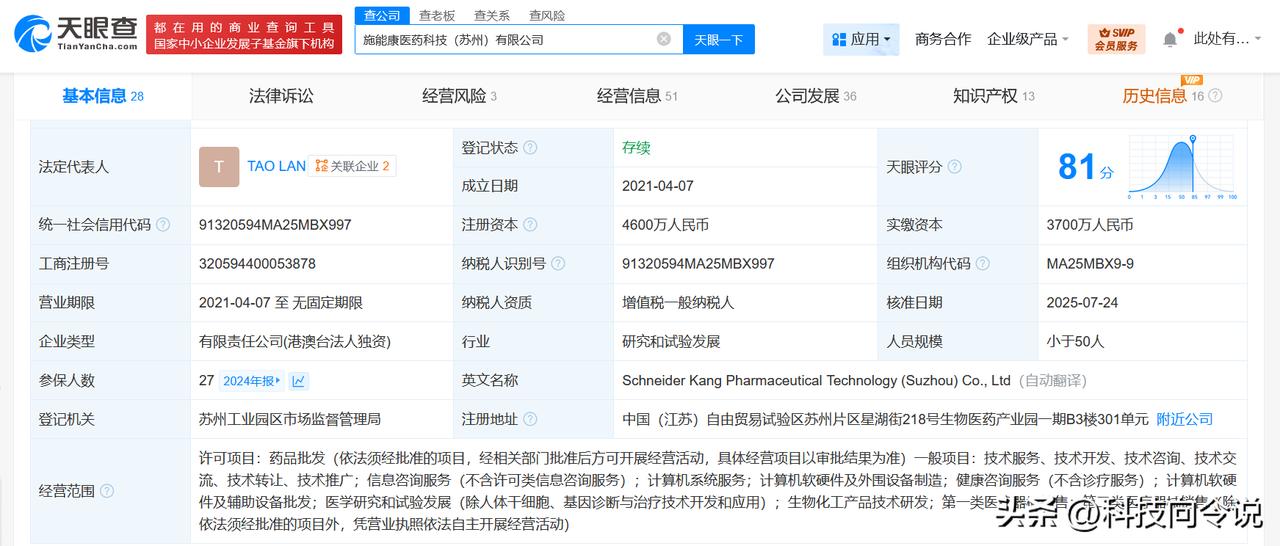Click the T avatar of legal representative
This screenshot has height=546, width=1280.
point(219,167)
